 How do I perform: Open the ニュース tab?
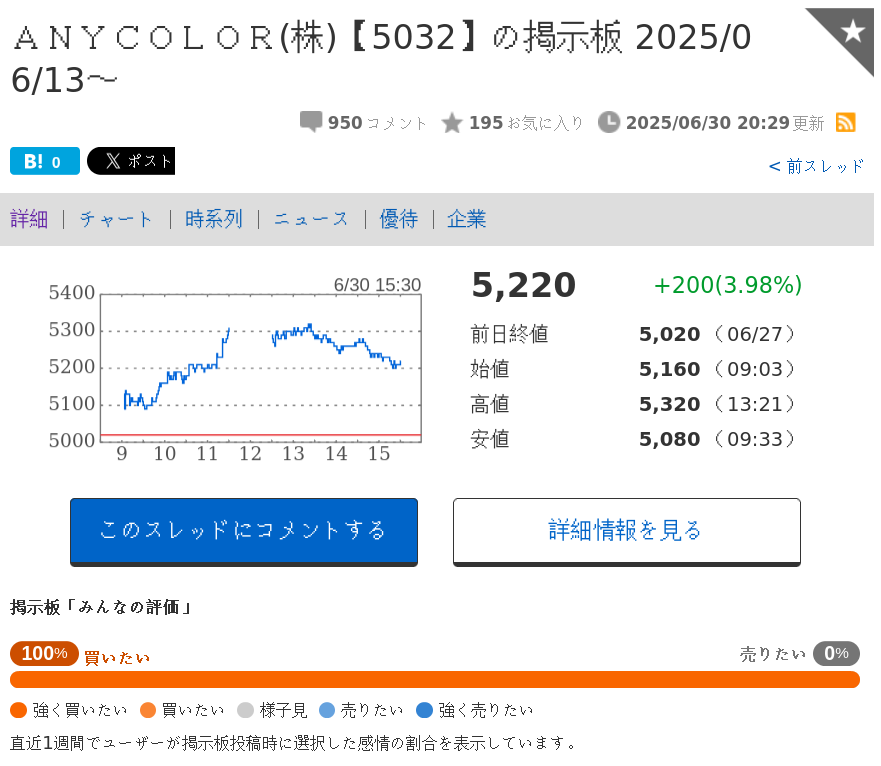311,219
